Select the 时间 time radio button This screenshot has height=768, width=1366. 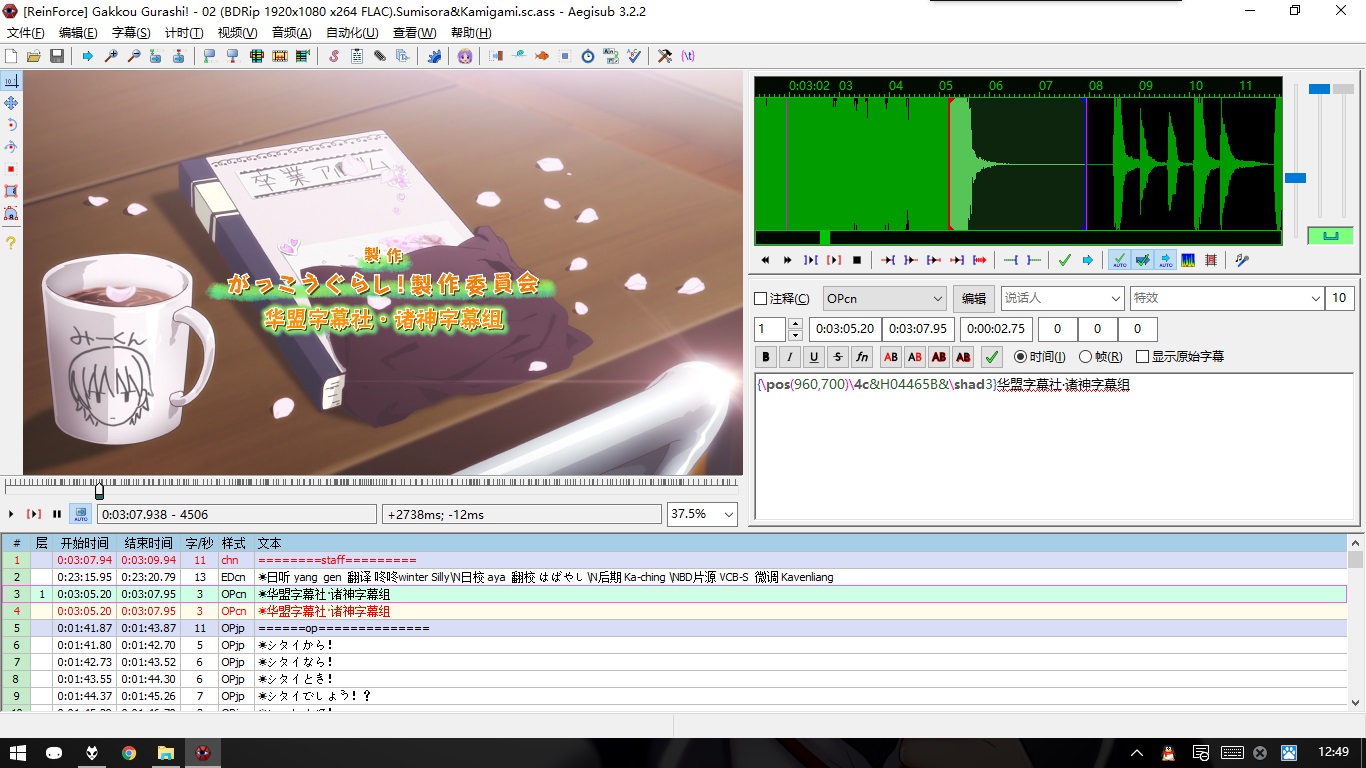tap(1020, 356)
